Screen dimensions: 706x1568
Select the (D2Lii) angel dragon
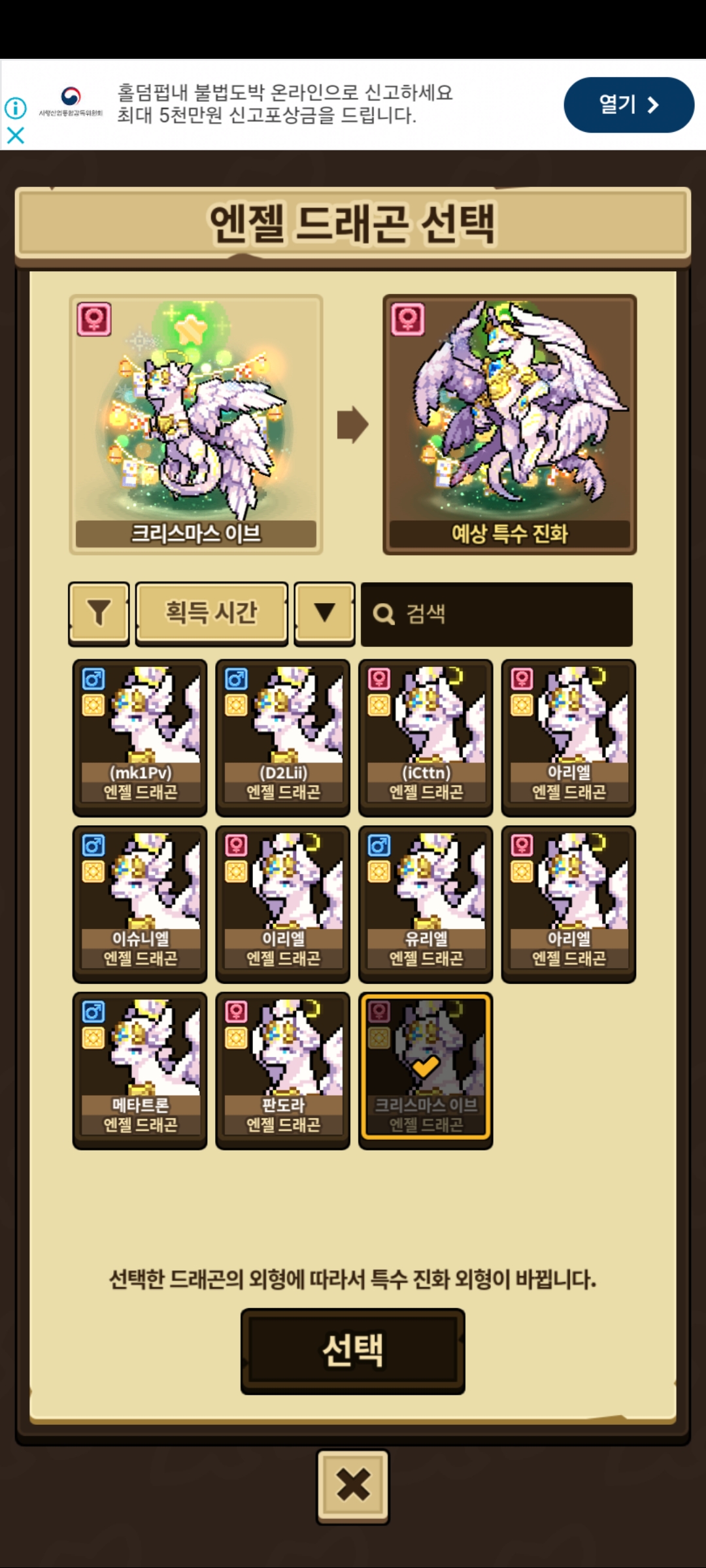pyautogui.click(x=282, y=738)
